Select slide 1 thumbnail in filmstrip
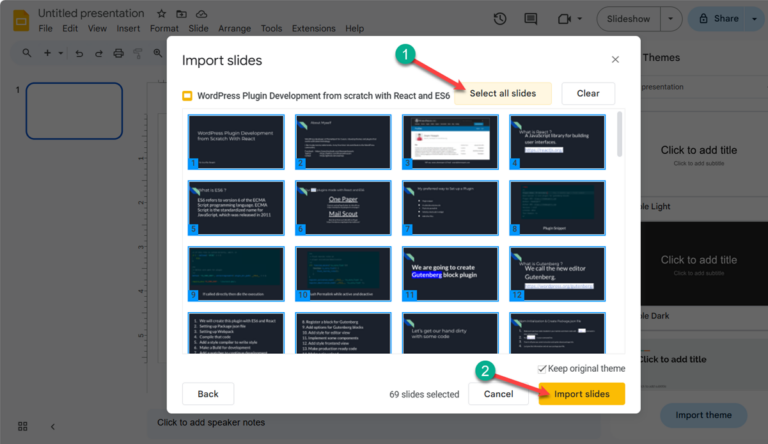The height and width of the screenshot is (444, 768). (74, 111)
